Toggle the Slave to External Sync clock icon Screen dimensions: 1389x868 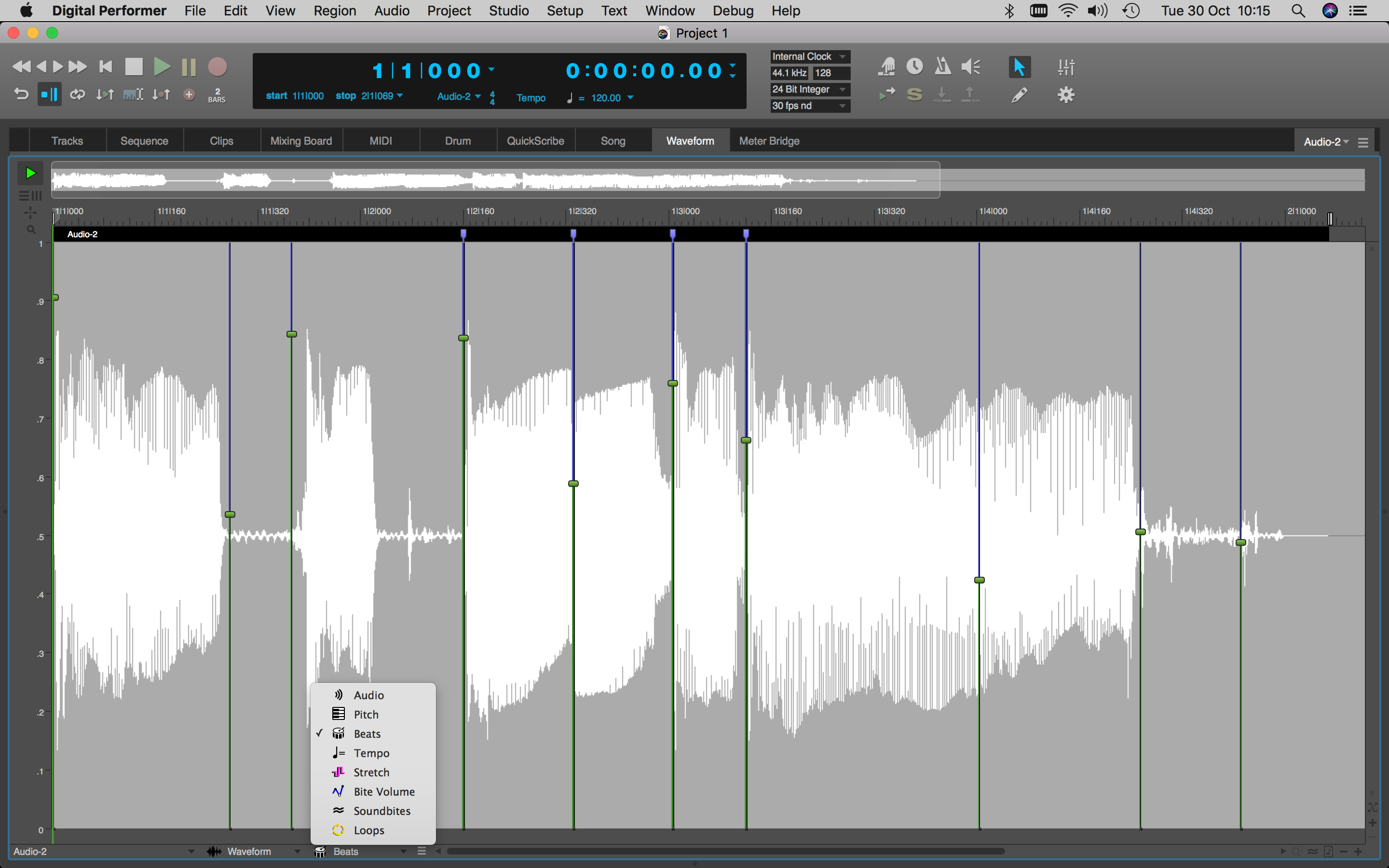[x=914, y=67]
